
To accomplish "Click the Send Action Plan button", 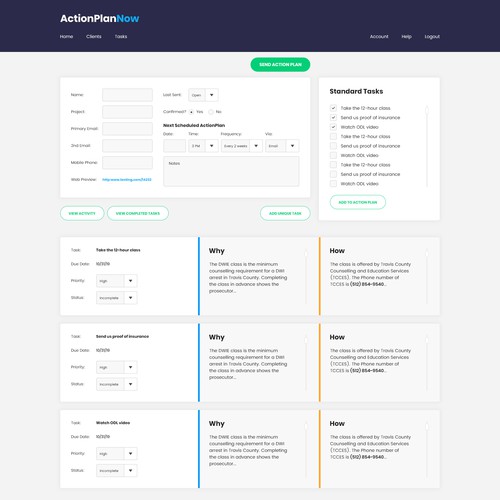I will coord(280,64).
